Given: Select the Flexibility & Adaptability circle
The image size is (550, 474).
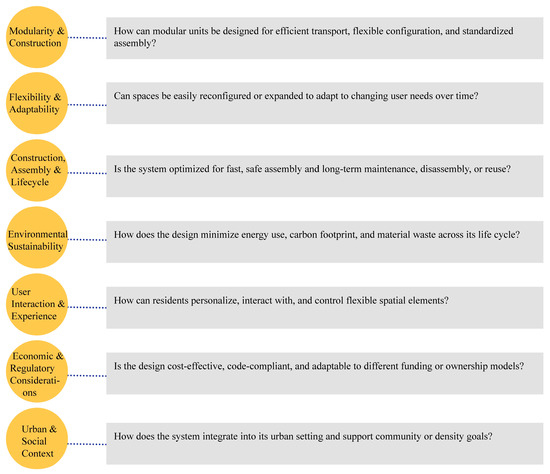Looking at the screenshot, I should click(x=37, y=103).
